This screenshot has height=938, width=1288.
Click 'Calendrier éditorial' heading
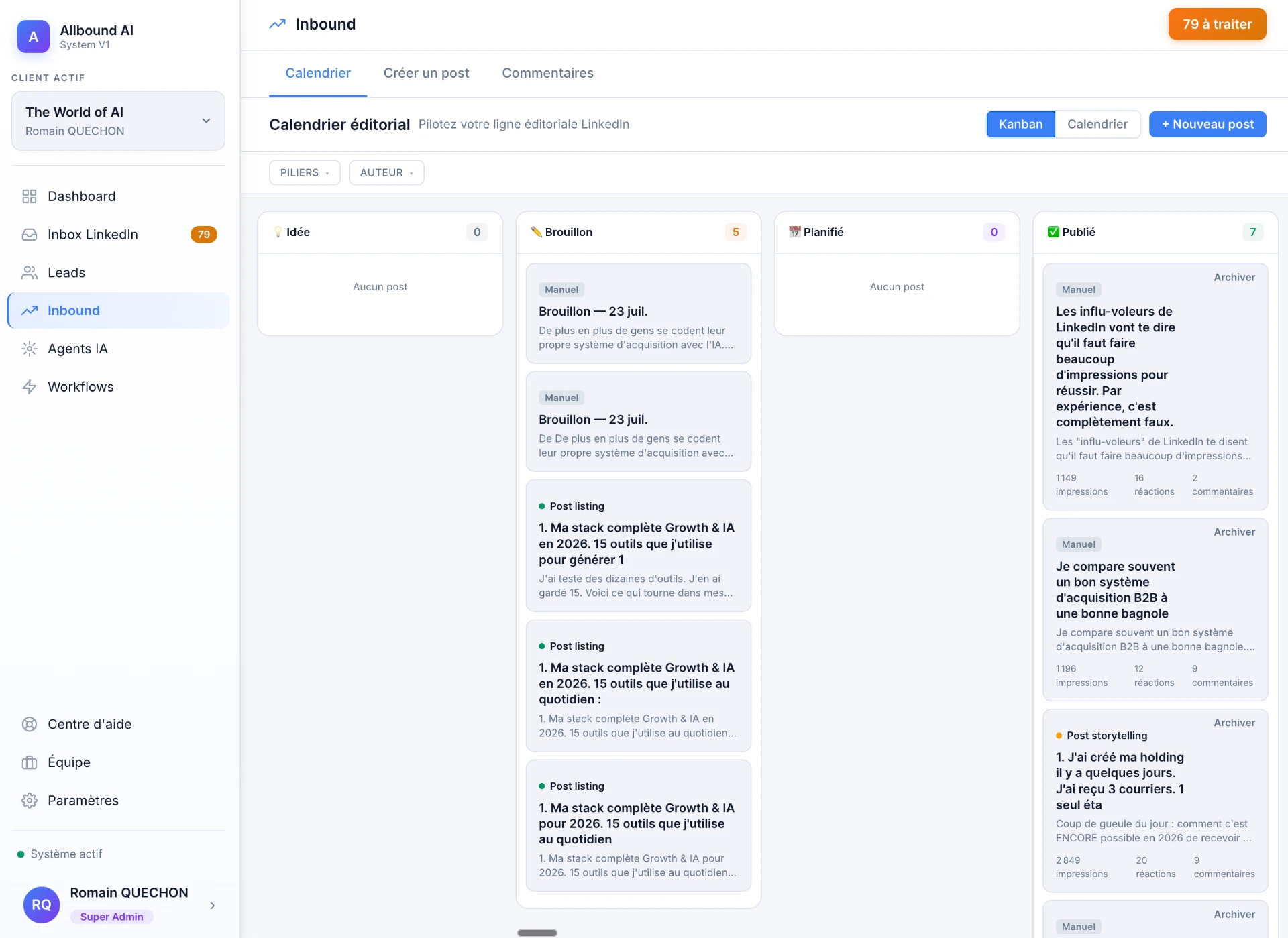pyautogui.click(x=339, y=124)
